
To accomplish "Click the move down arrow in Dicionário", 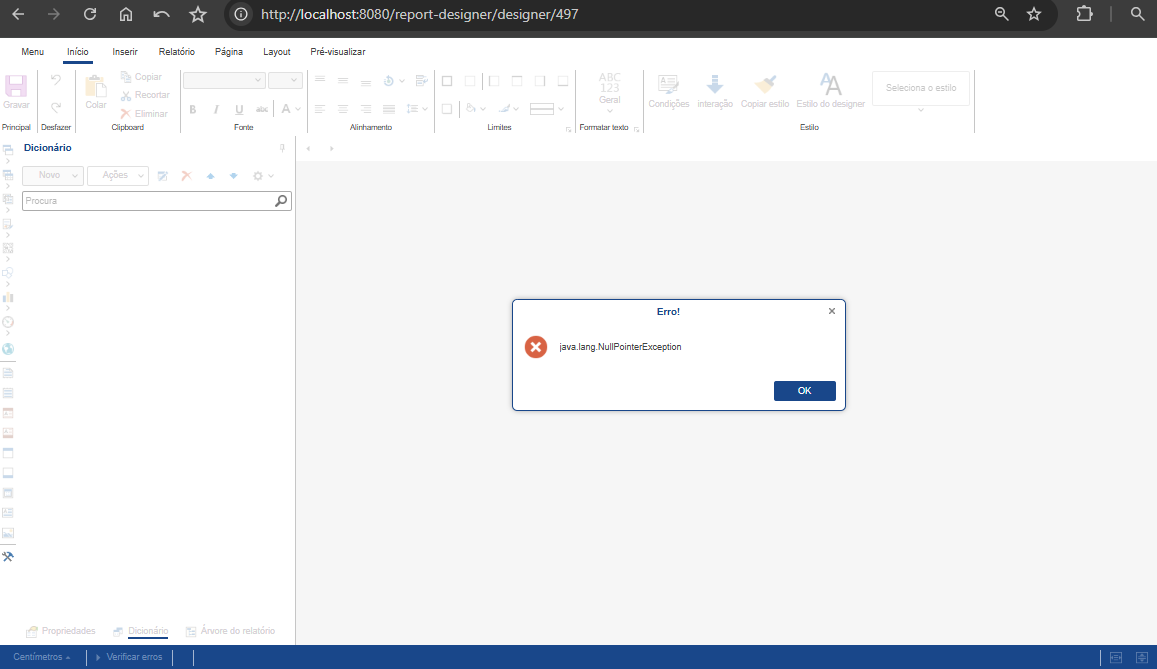I will click(233, 176).
